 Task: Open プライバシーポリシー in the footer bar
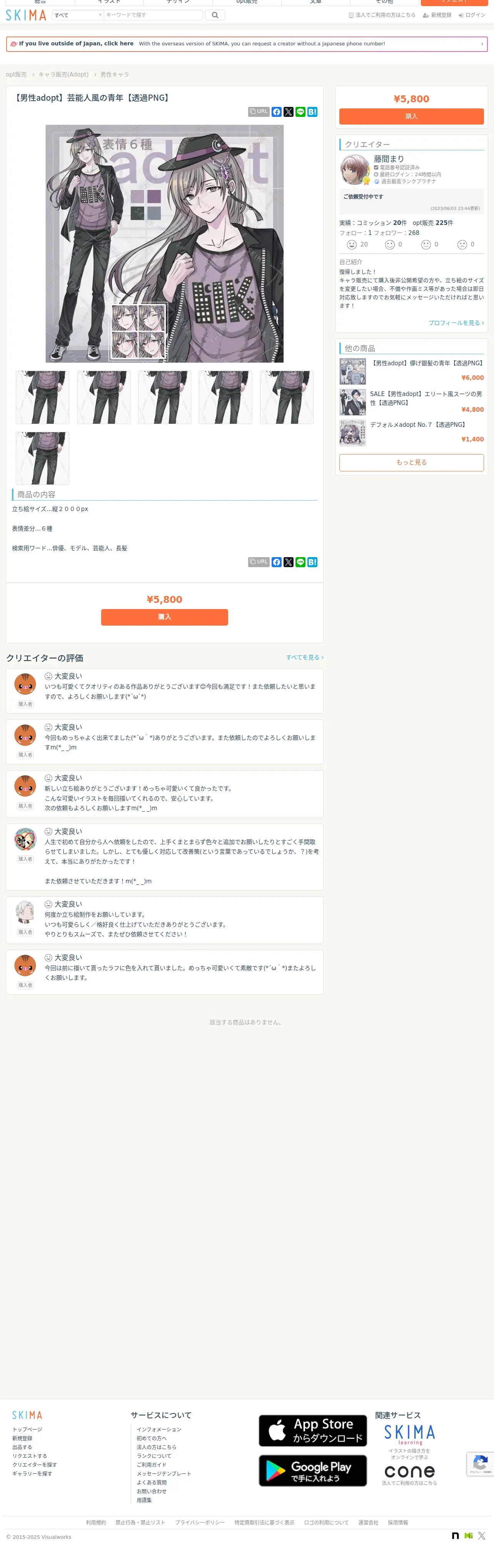click(x=200, y=1522)
